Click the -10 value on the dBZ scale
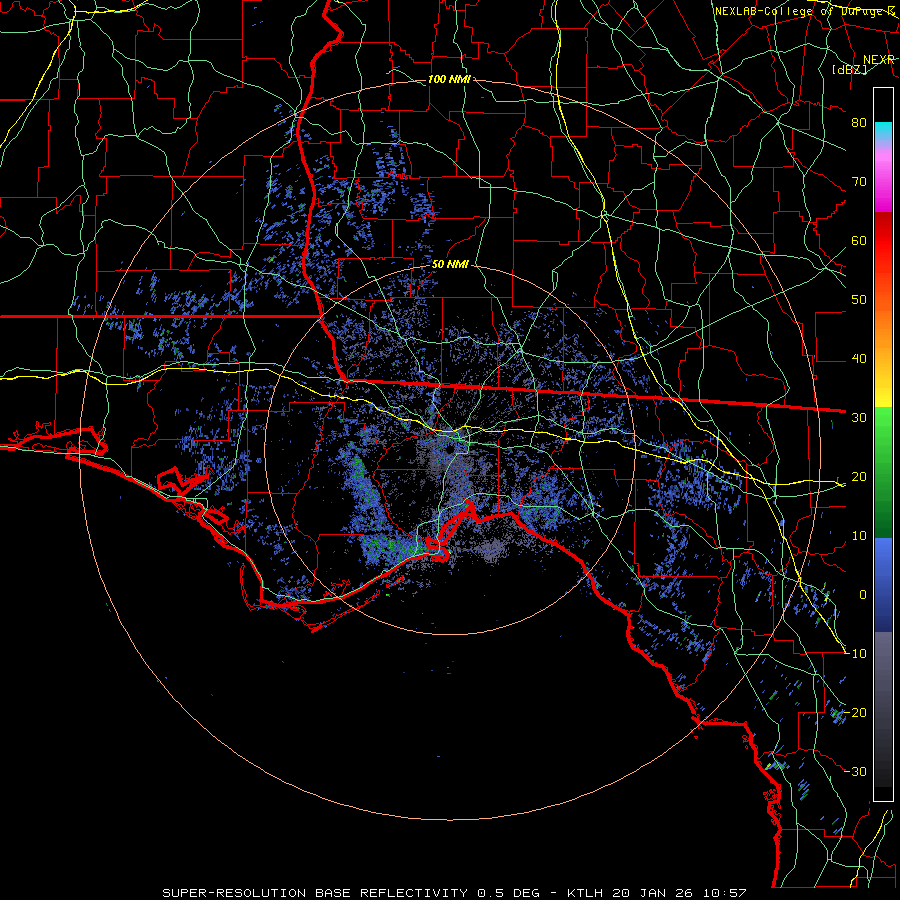The width and height of the screenshot is (900, 900). click(x=856, y=654)
